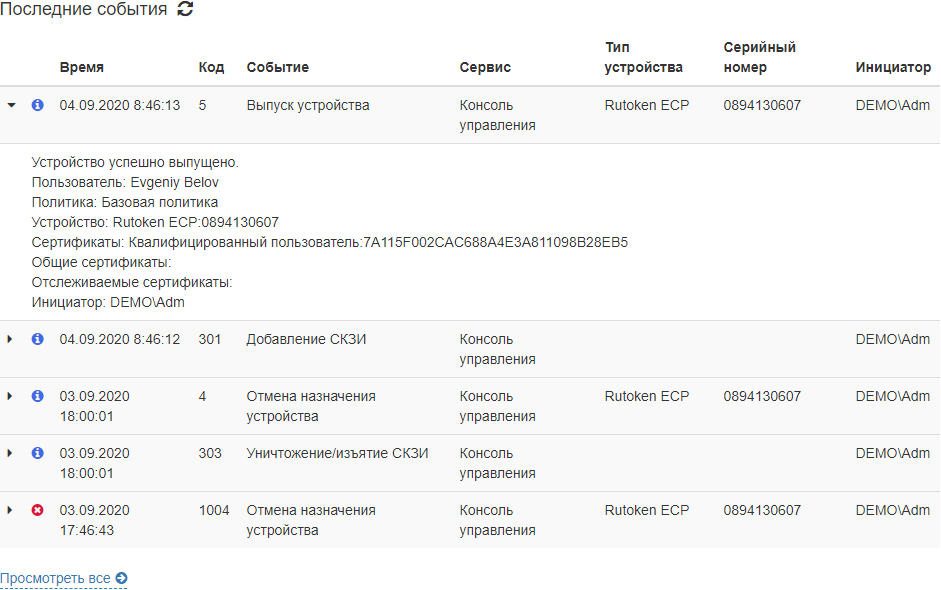The image size is (941, 590).
Task: Click the refresh icon beside Последние события
Action: pos(185,10)
